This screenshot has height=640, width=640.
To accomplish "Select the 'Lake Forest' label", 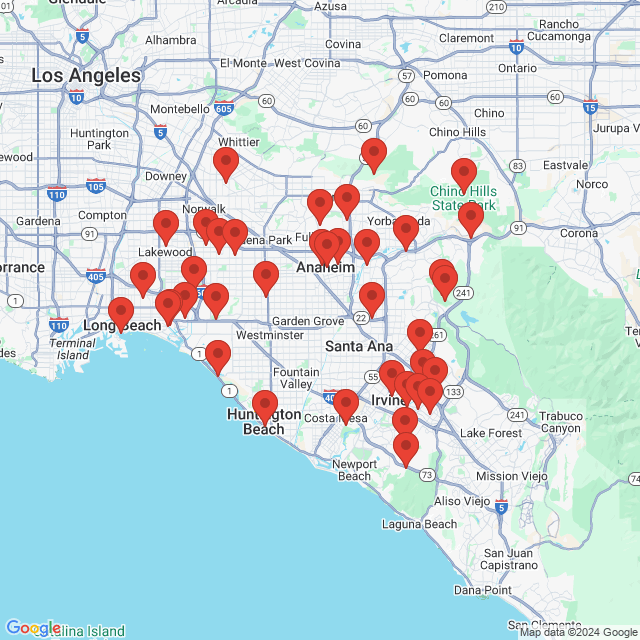I will pos(491,433).
